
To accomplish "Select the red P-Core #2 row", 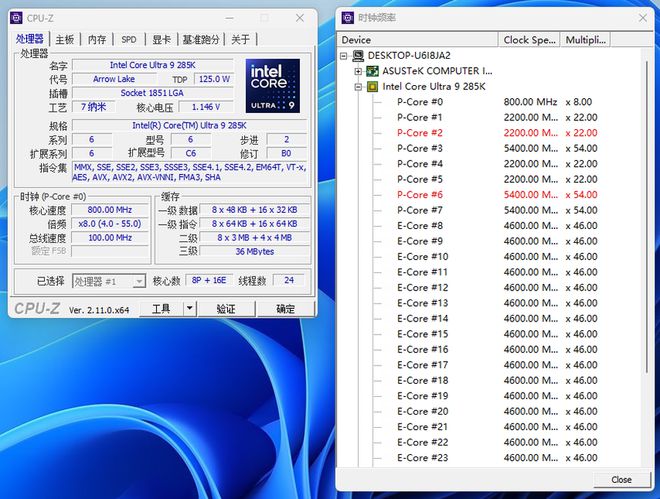I will click(x=497, y=133).
